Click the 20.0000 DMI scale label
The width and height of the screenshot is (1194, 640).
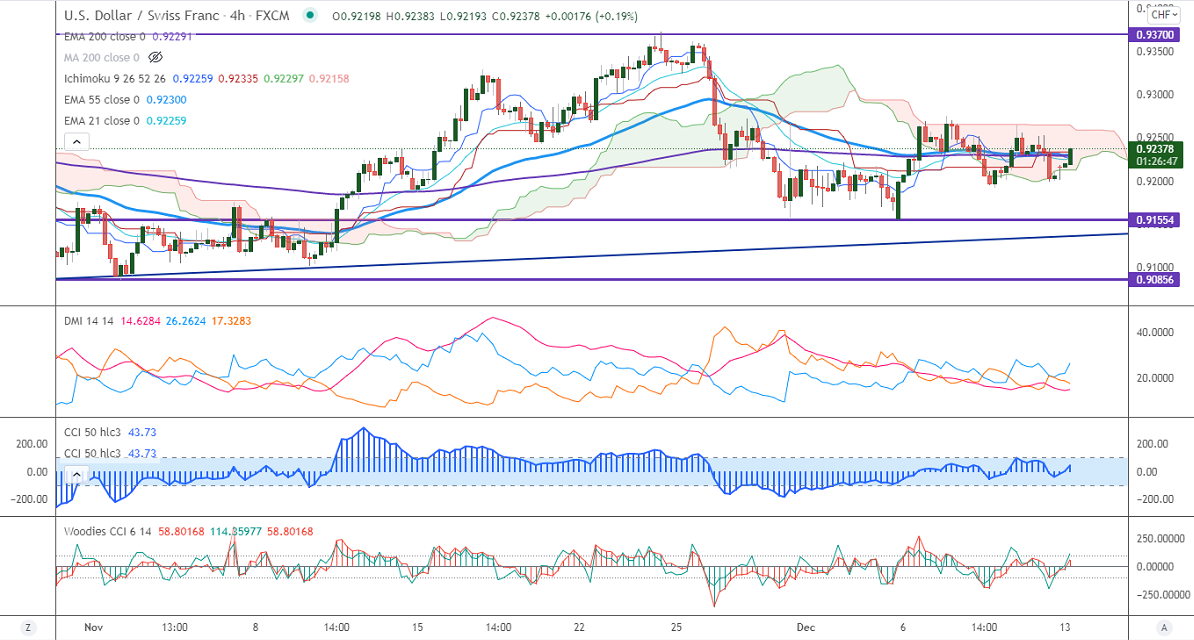click(1154, 378)
